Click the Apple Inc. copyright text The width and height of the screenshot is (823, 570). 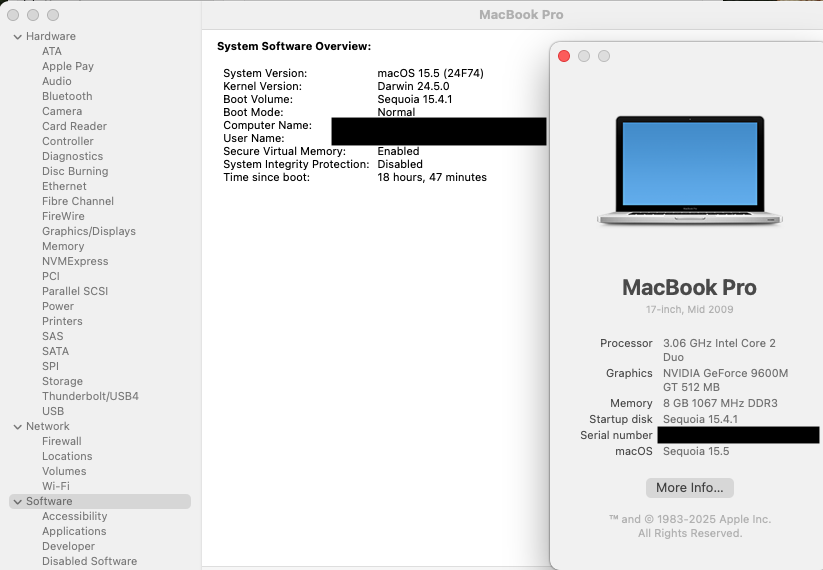coord(690,526)
